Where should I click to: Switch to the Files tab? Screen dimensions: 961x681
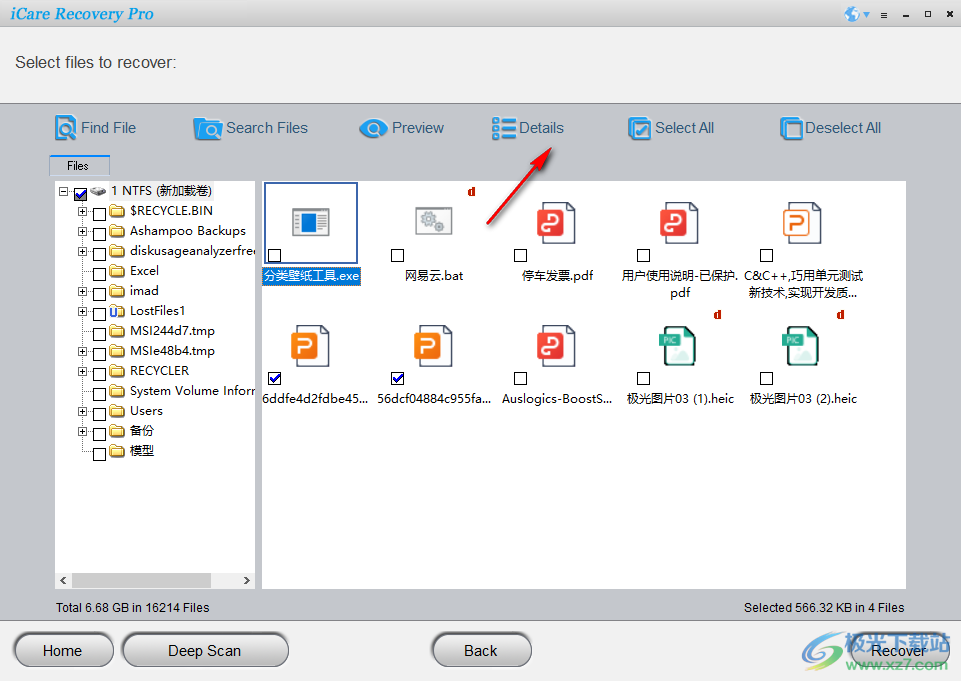click(x=79, y=165)
